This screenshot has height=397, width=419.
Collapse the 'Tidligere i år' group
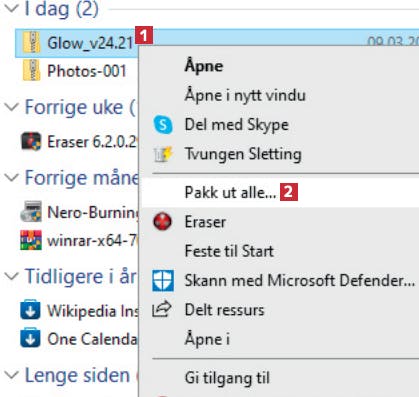point(12,276)
